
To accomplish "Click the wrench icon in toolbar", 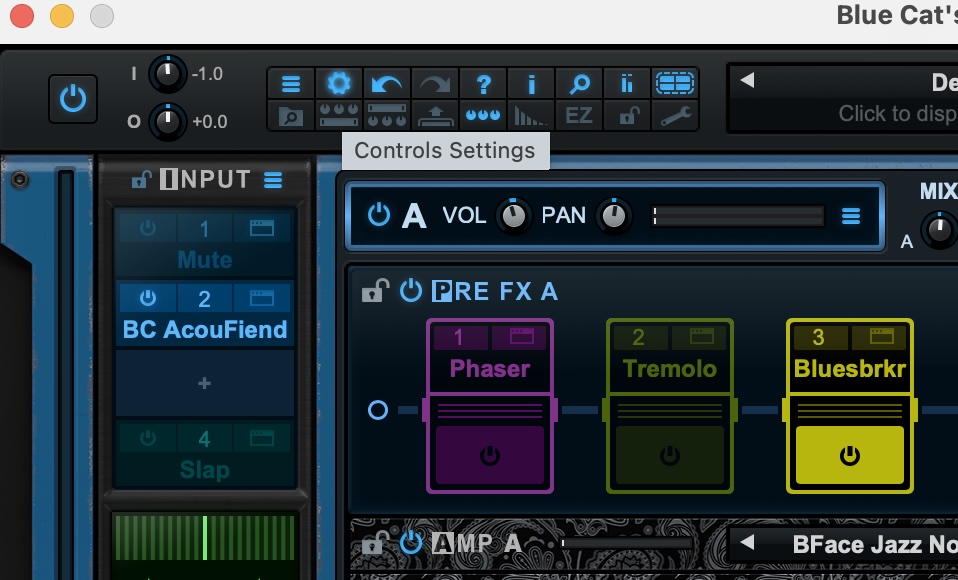I will point(675,116).
